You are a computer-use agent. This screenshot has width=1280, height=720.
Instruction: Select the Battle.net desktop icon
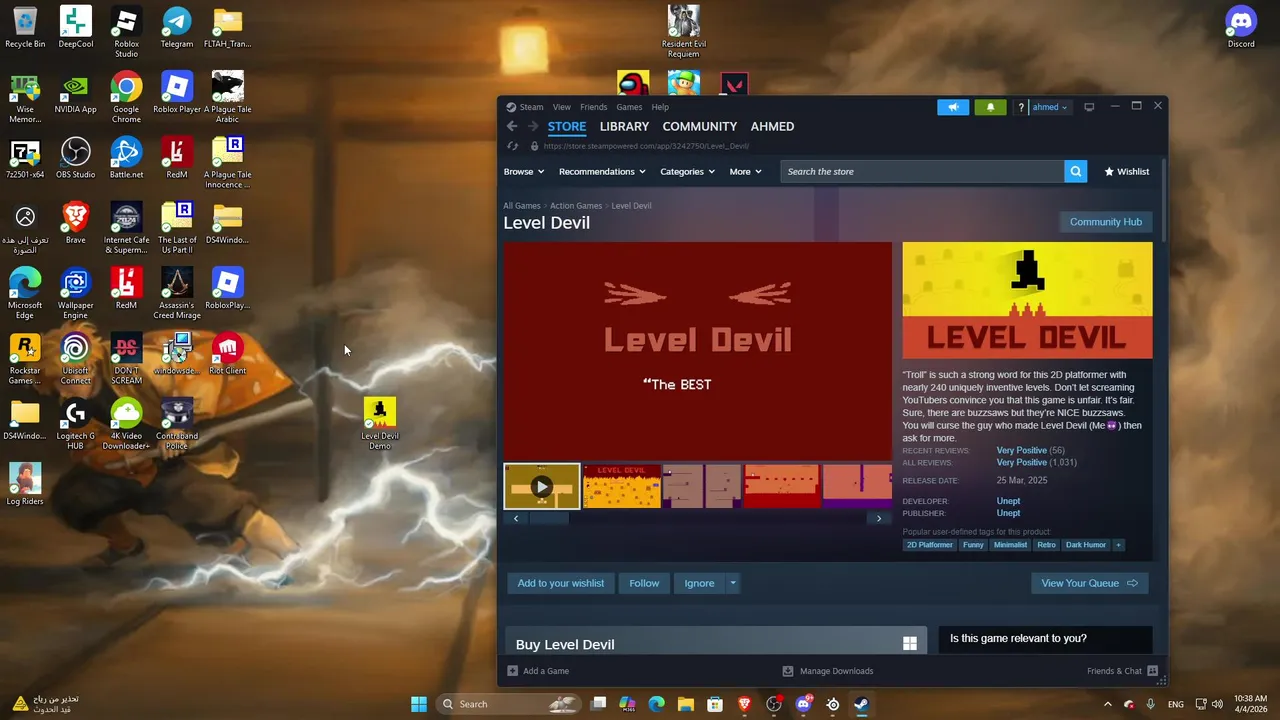coord(126,158)
